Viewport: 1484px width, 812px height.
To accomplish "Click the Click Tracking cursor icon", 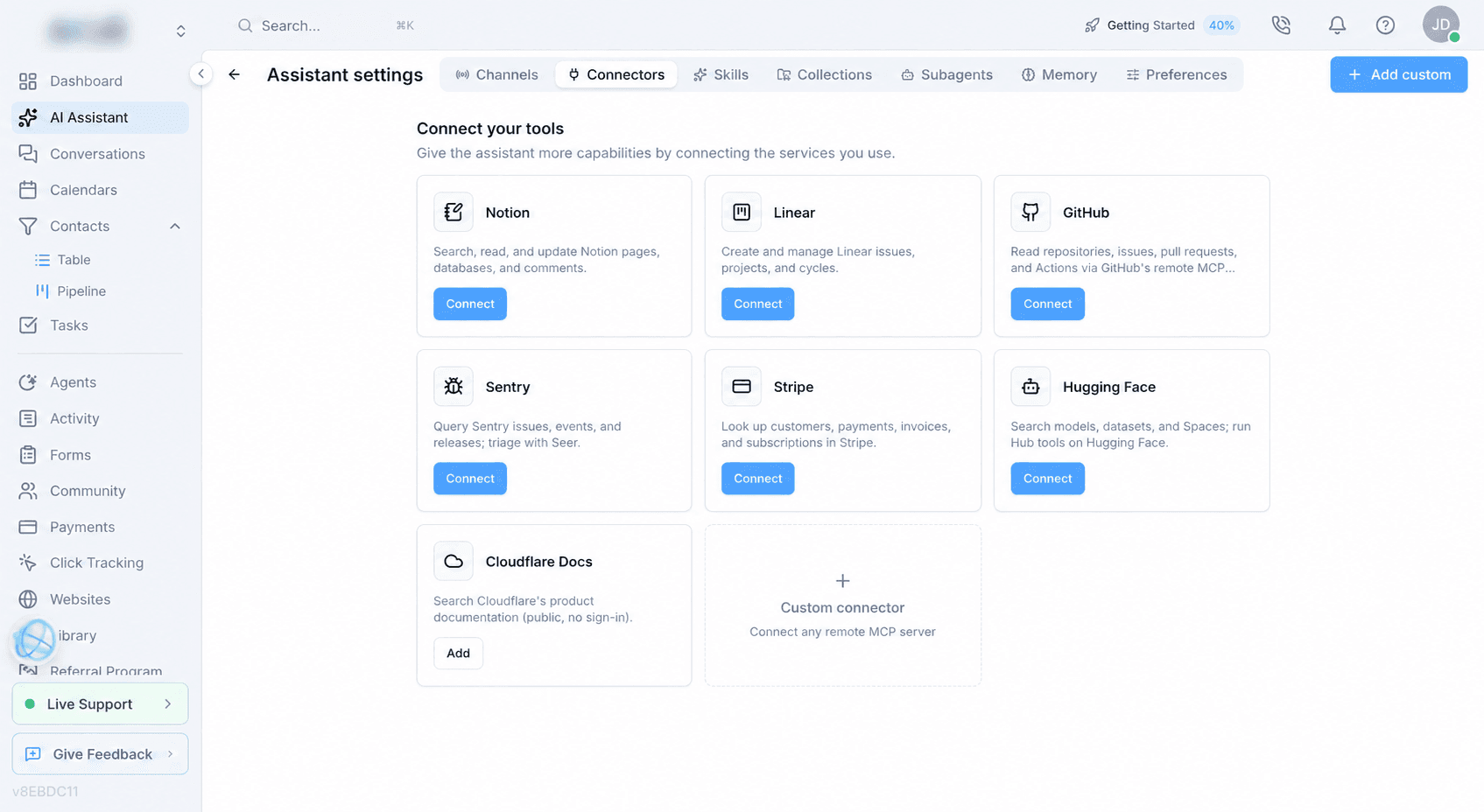I will click(x=28, y=563).
